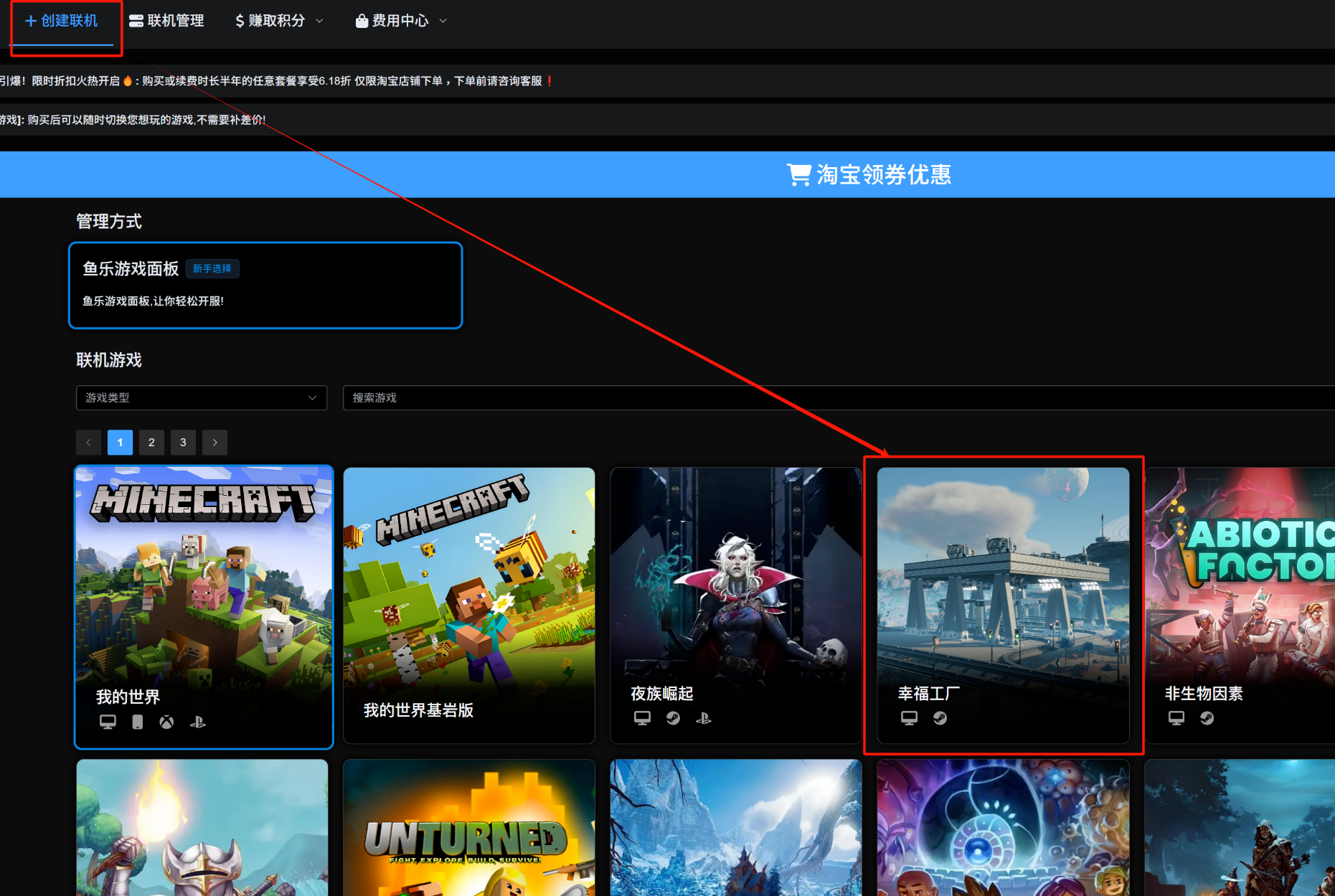This screenshot has width=1335, height=896.
Task: Select the 非生物因素 game card
Action: pyautogui.click(x=1240, y=605)
